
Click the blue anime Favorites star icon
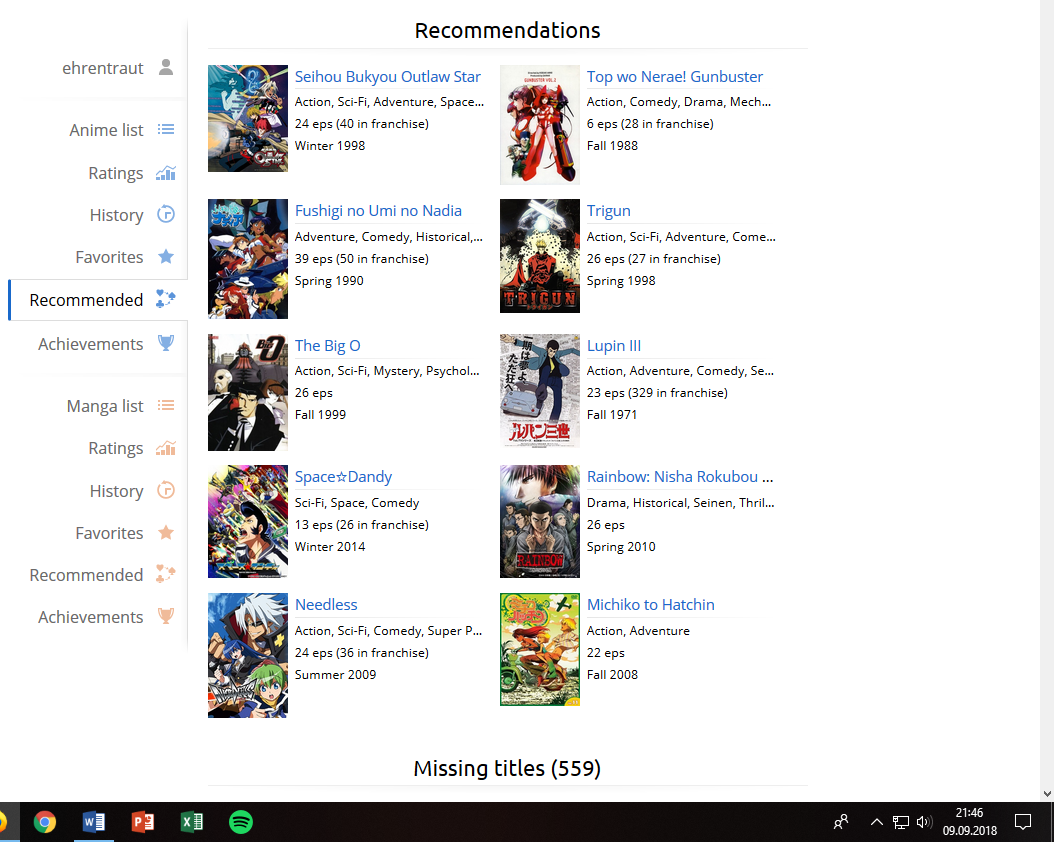166,256
